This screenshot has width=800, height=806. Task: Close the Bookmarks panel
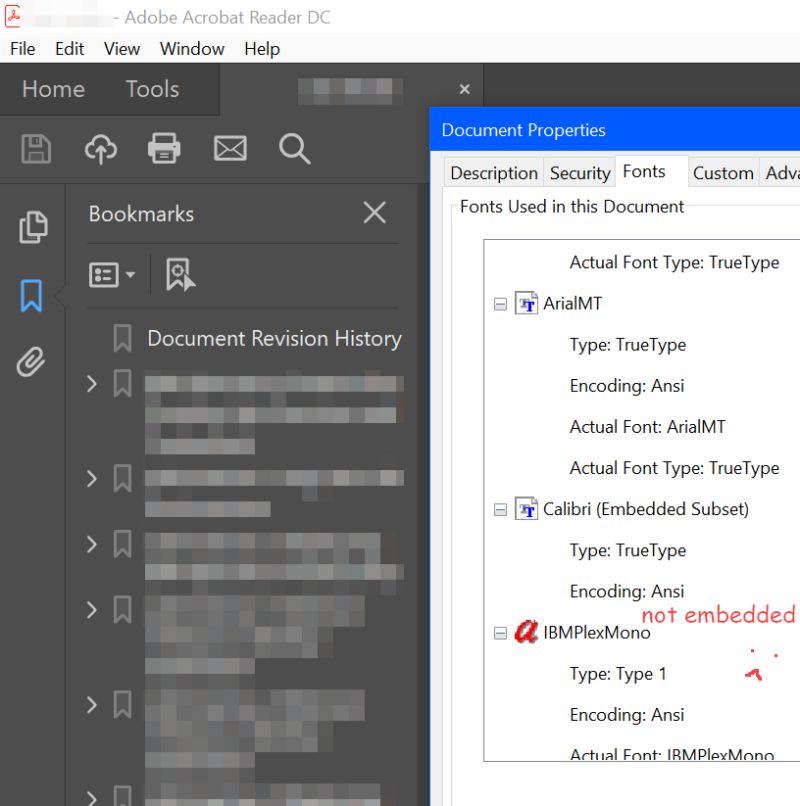374,213
